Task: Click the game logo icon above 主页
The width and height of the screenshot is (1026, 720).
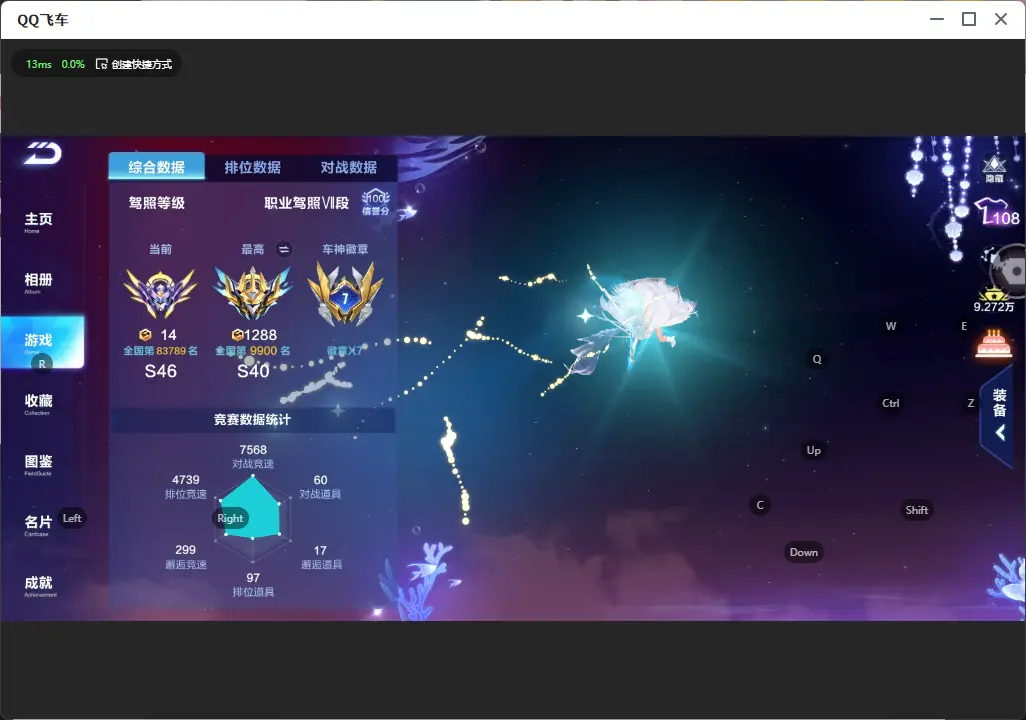Action: pos(43,153)
